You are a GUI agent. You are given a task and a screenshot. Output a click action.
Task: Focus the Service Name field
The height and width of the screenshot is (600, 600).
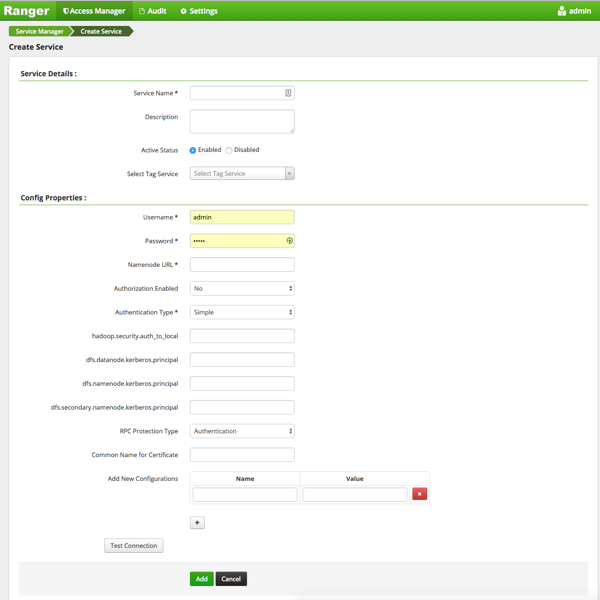tap(242, 93)
